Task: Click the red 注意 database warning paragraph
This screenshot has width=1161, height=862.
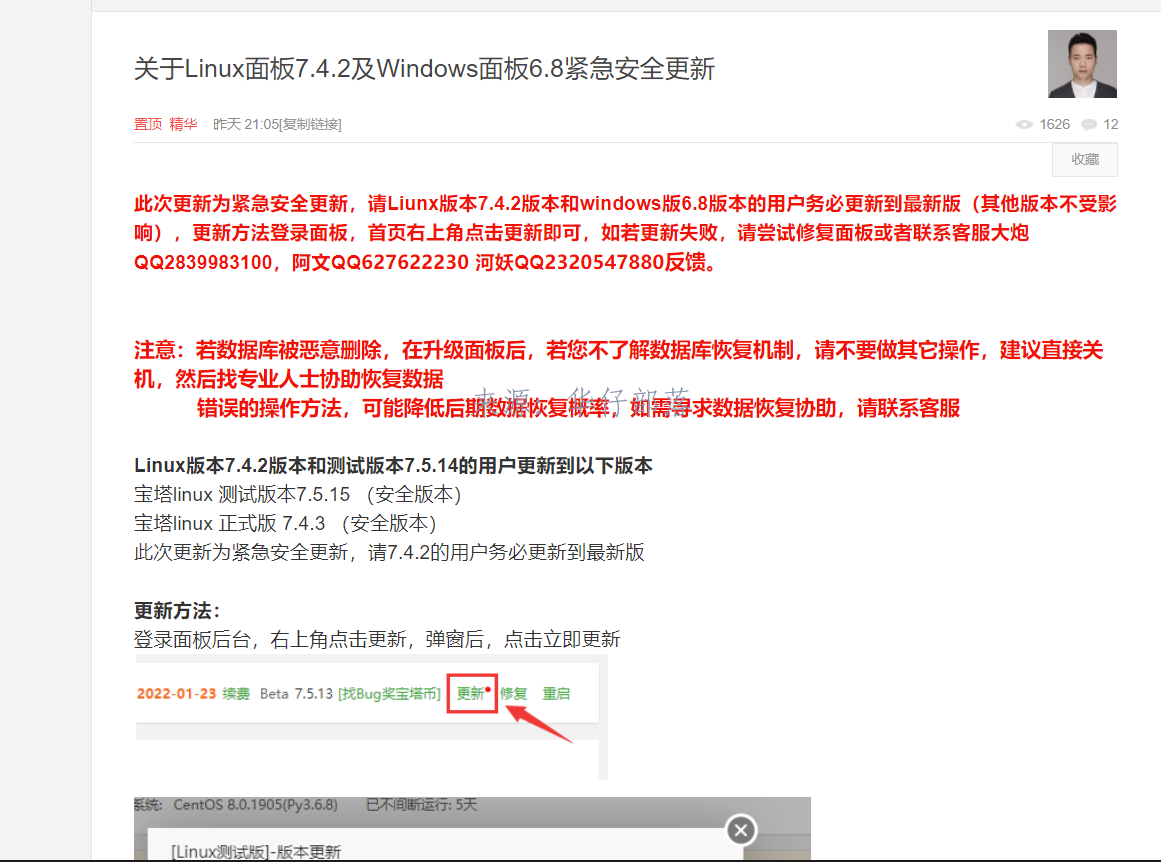Action: coord(618,364)
